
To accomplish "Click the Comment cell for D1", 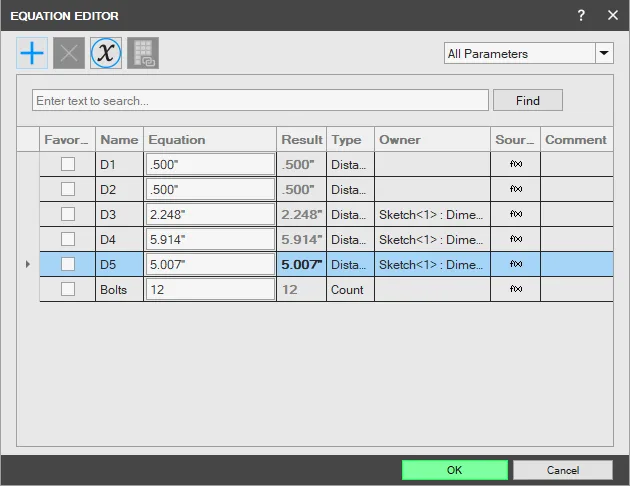I will pyautogui.click(x=577, y=164).
